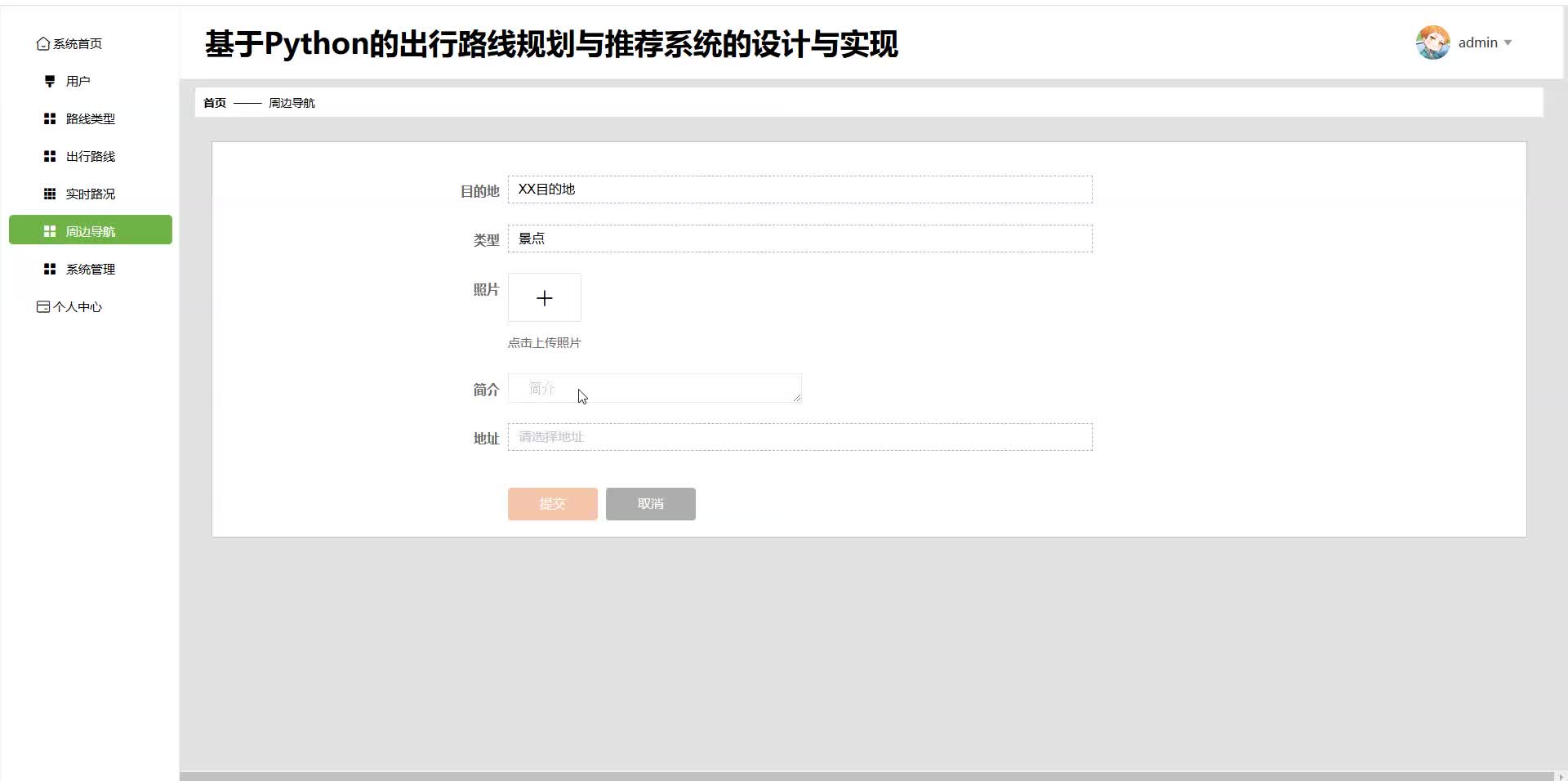Image resolution: width=1568 pixels, height=781 pixels.
Task: Cancel the form with 取消
Action: 649,503
